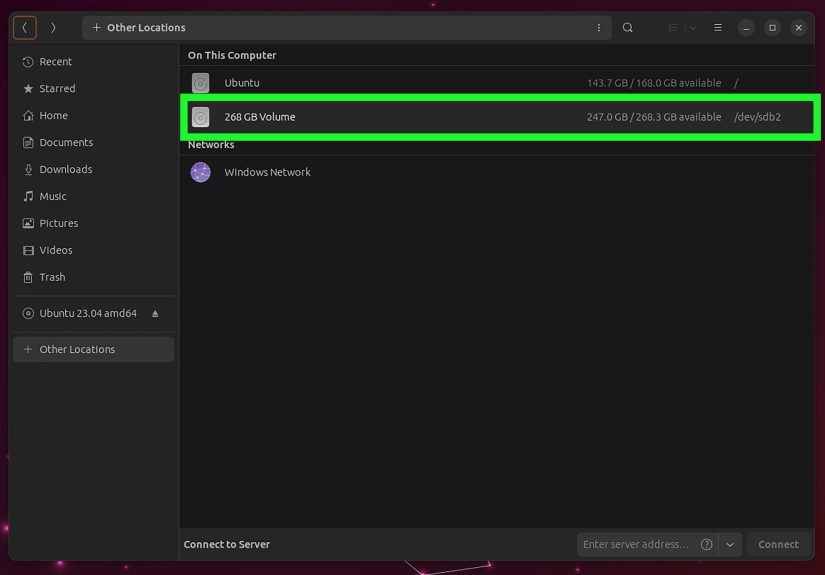Focus the Enter server address field
The width and height of the screenshot is (825, 575).
click(x=638, y=544)
